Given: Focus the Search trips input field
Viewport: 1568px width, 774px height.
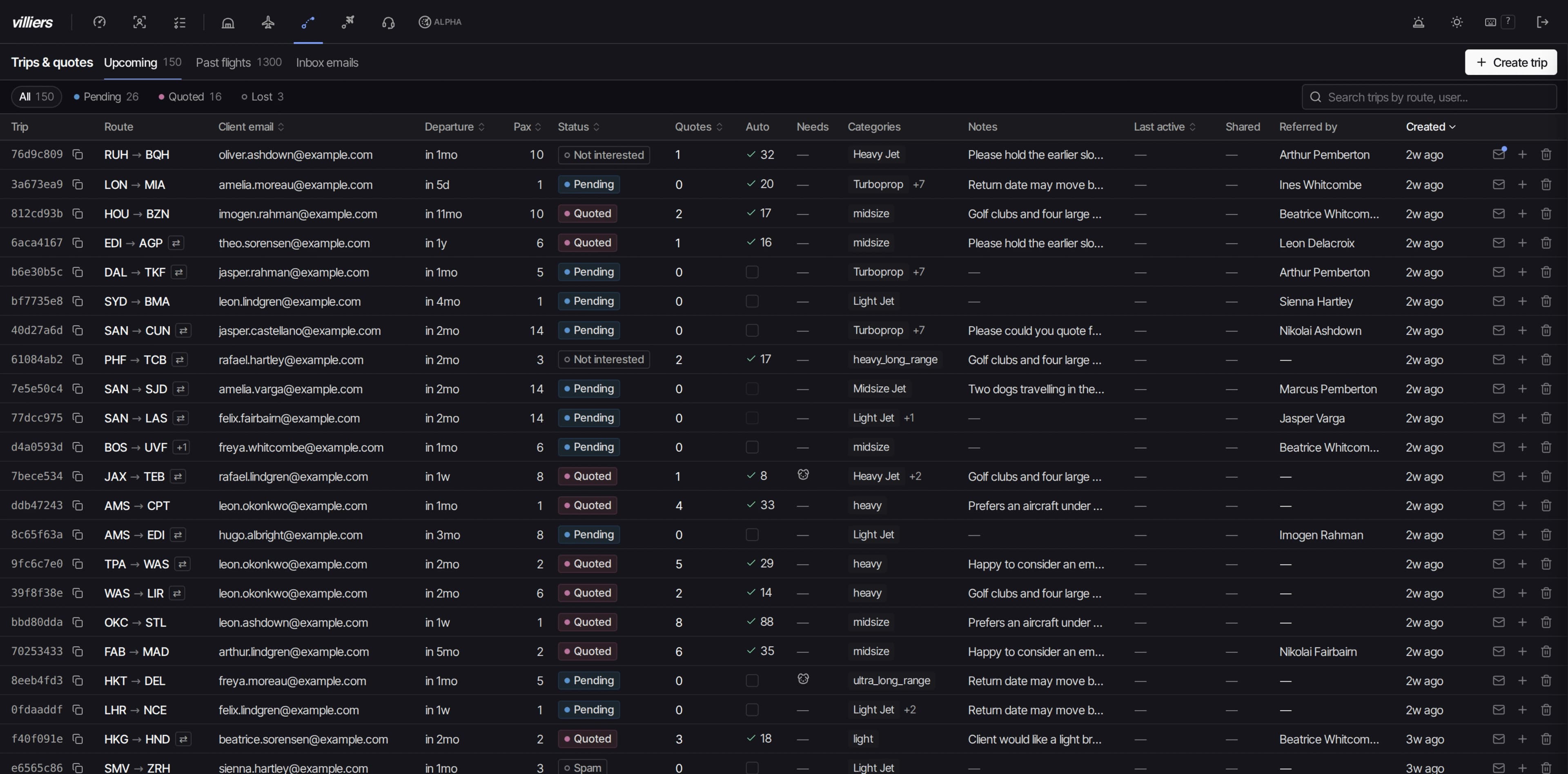Looking at the screenshot, I should pyautogui.click(x=1429, y=97).
